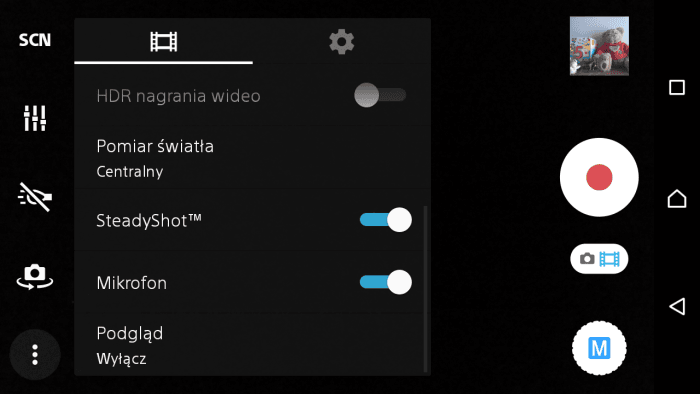
Task: Open manual adjustment sliders icon
Action: tap(35, 118)
